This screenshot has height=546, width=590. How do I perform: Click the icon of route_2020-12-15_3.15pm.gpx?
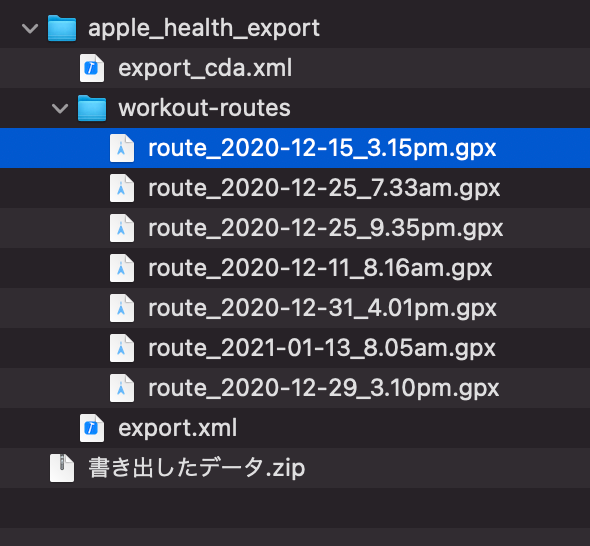(x=122, y=148)
